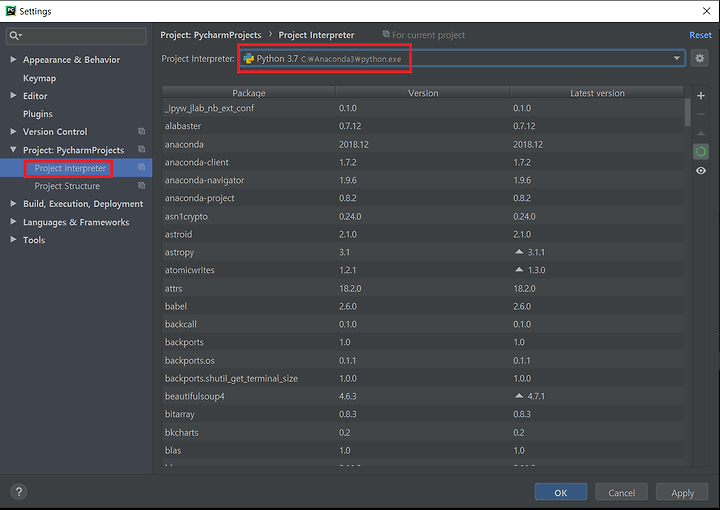Click the Latest version column header
The height and width of the screenshot is (510, 720).
coord(597,93)
